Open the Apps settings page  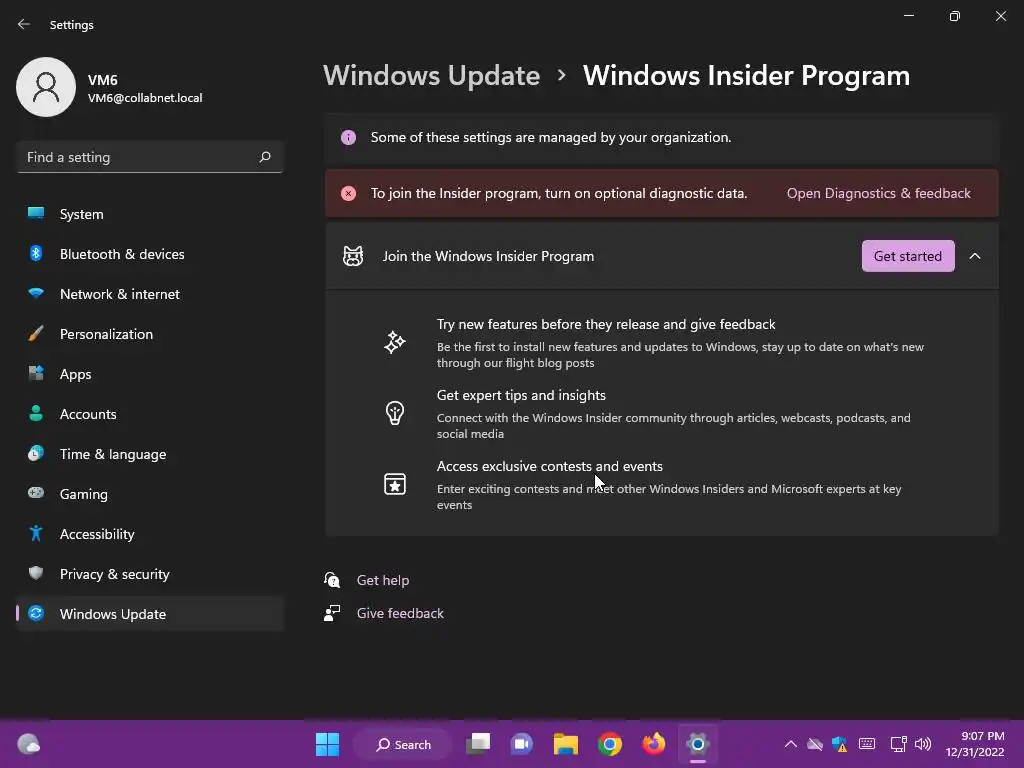tap(150, 374)
